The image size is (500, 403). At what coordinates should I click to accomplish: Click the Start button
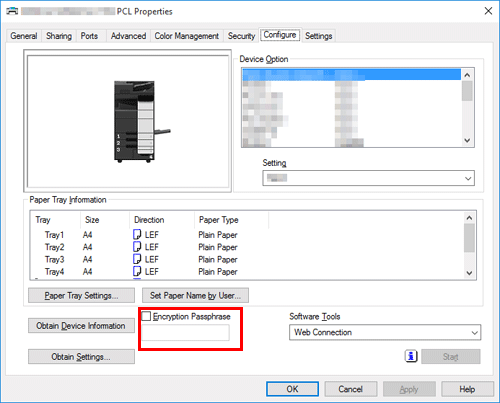click(451, 357)
